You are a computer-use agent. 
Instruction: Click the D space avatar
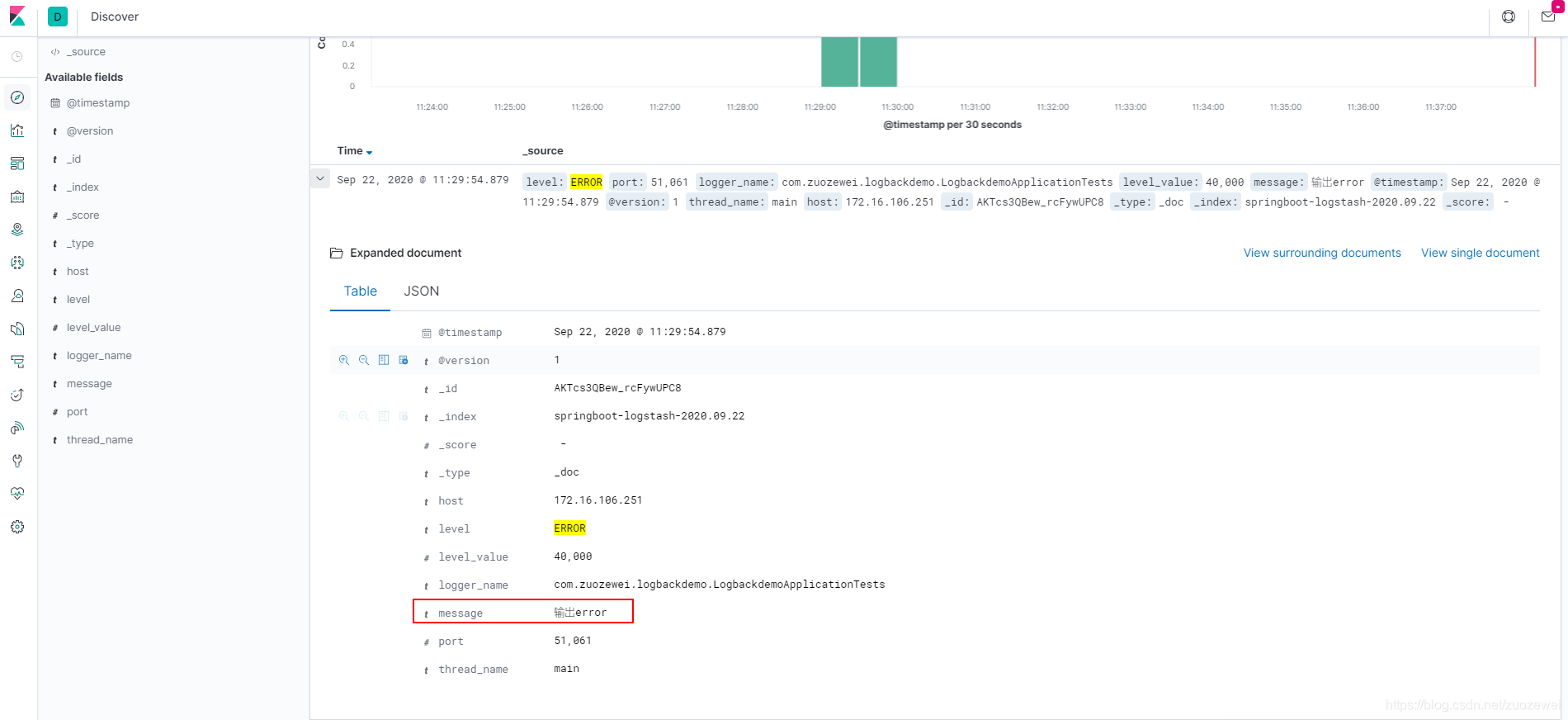coord(58,17)
